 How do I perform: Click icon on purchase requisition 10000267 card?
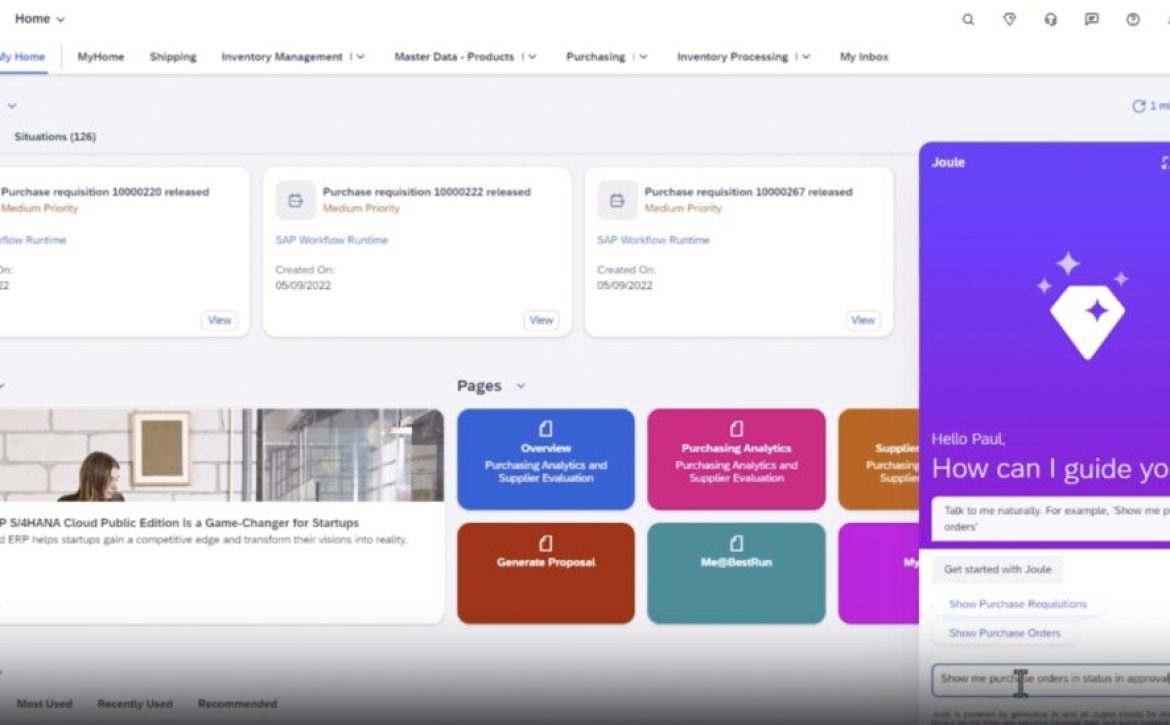coord(617,200)
